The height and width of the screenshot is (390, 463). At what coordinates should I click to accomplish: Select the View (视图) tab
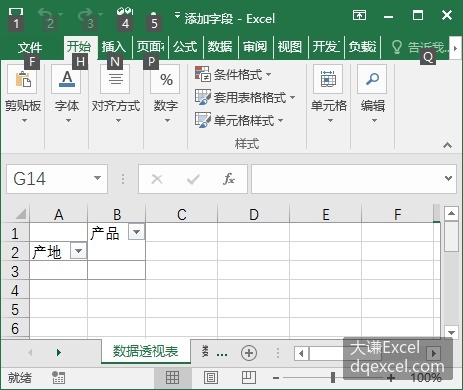coord(290,47)
